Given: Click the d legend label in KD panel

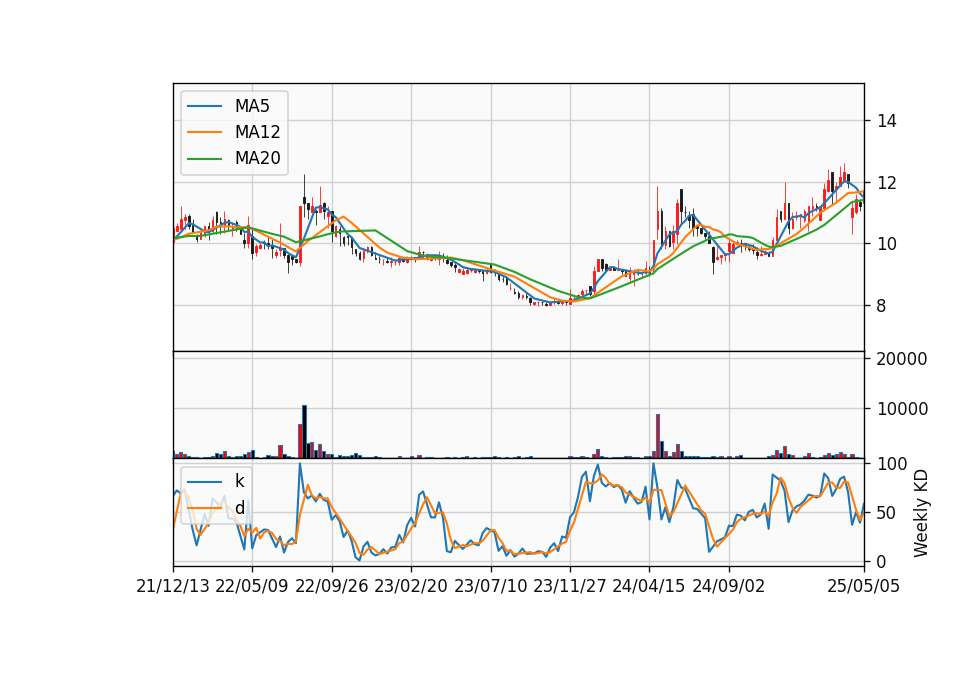Looking at the screenshot, I should coord(239,508).
